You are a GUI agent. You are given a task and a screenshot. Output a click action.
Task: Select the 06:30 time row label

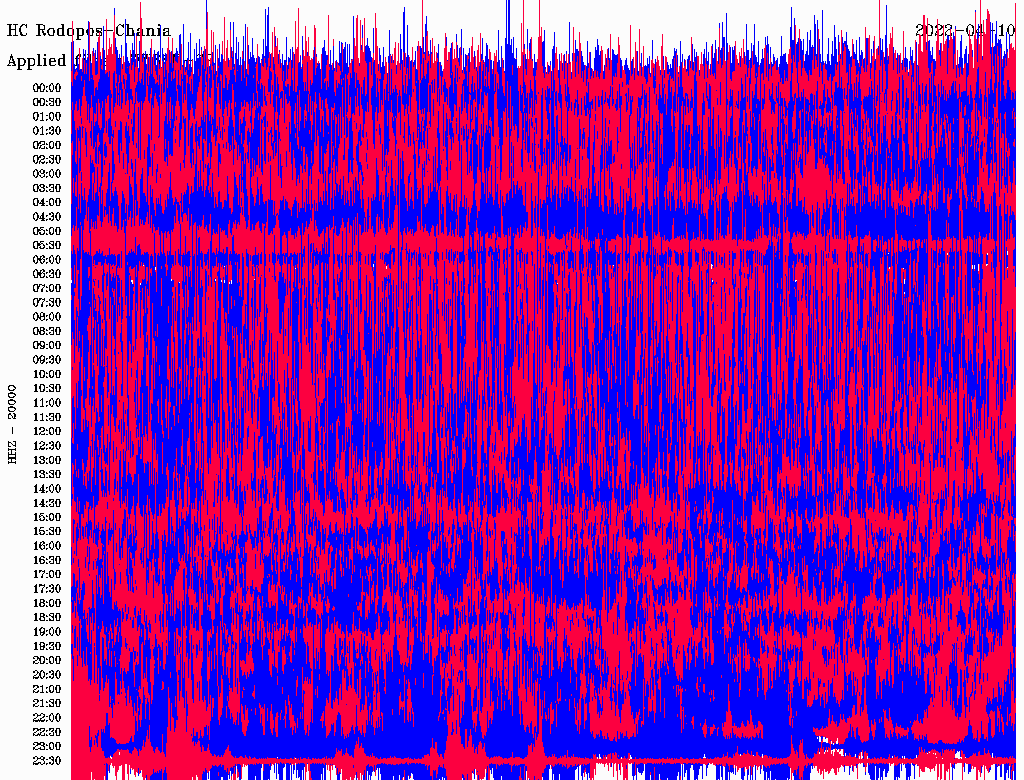point(47,274)
